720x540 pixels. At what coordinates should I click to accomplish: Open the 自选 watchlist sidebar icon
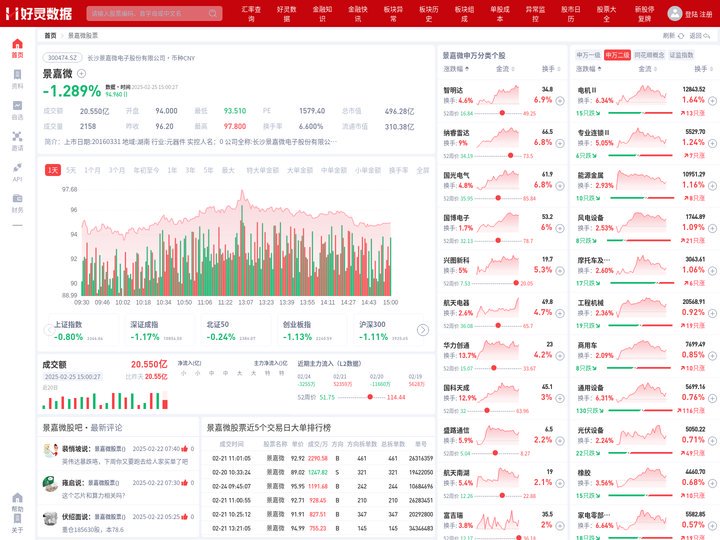(x=17, y=106)
